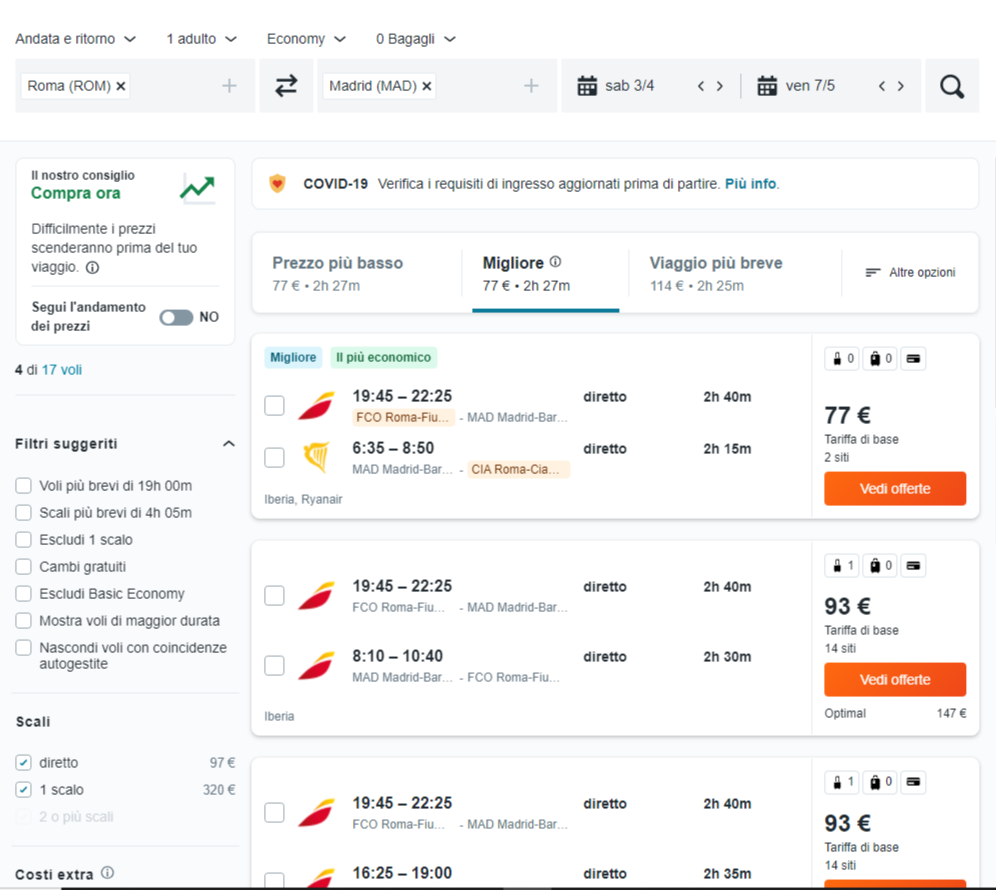The height and width of the screenshot is (890, 996).
Task: Open 'Andata e ritorno' trip type dropdown
Action: click(x=76, y=39)
